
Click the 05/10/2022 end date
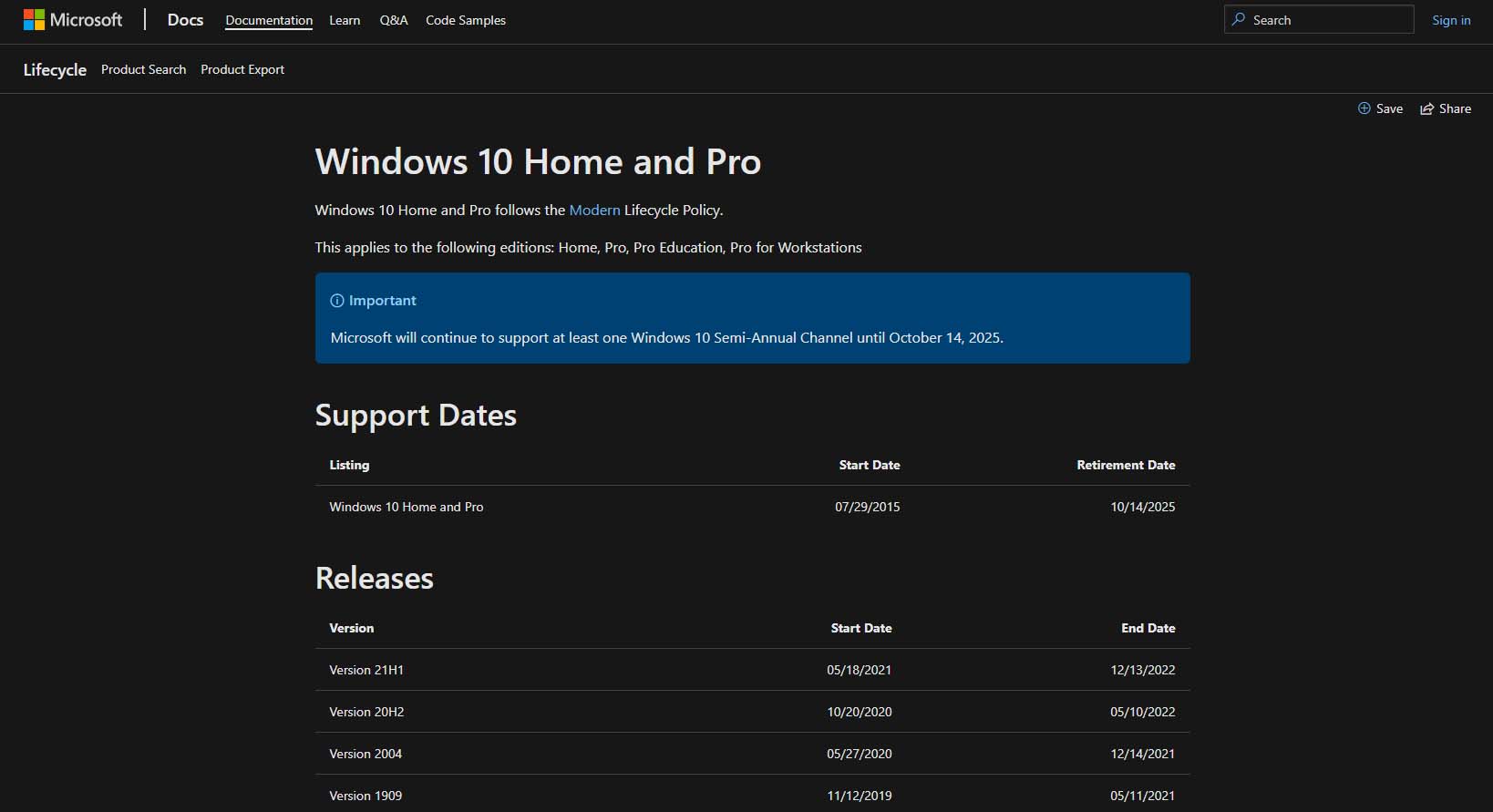(1143, 712)
